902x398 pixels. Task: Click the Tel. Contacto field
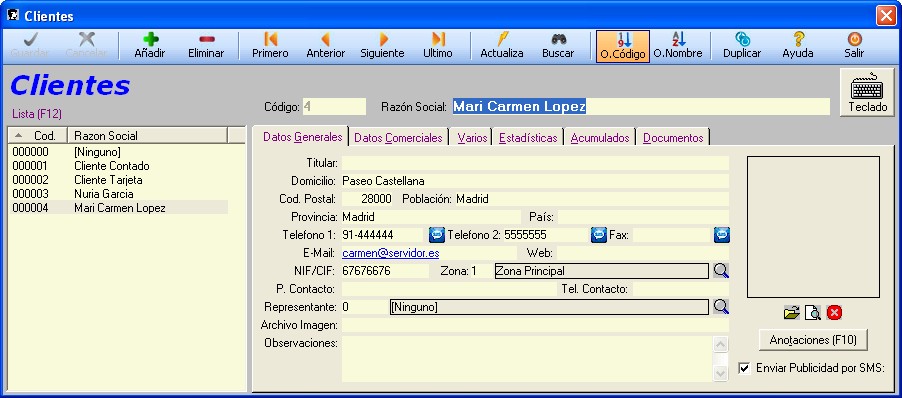coord(681,289)
